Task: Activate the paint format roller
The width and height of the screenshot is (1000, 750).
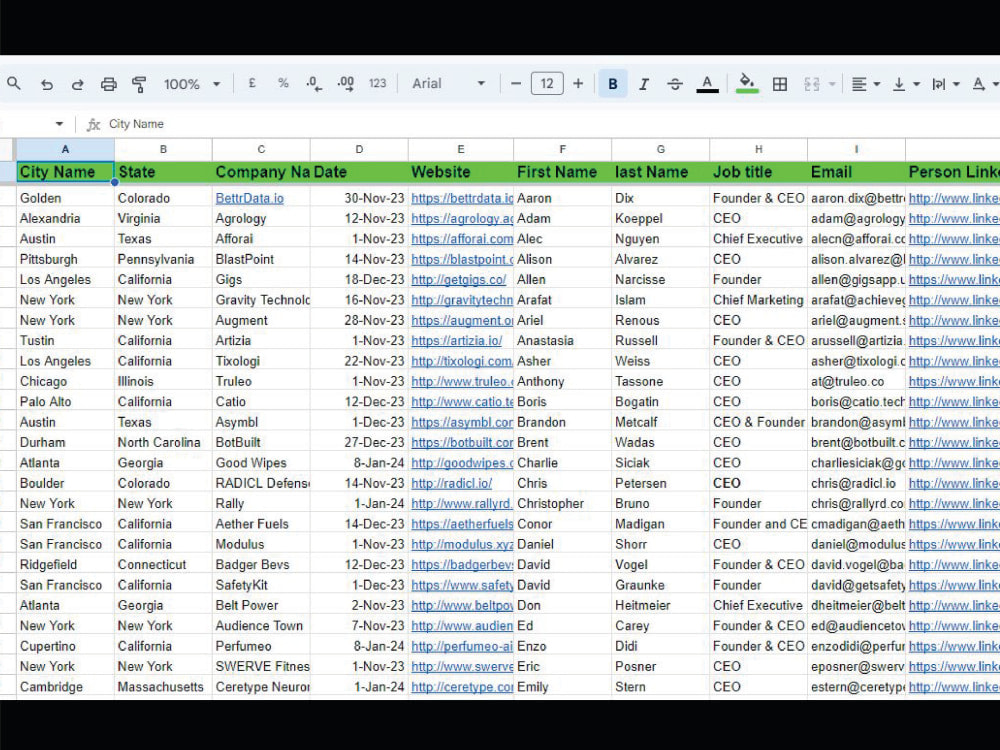Action: click(x=139, y=84)
